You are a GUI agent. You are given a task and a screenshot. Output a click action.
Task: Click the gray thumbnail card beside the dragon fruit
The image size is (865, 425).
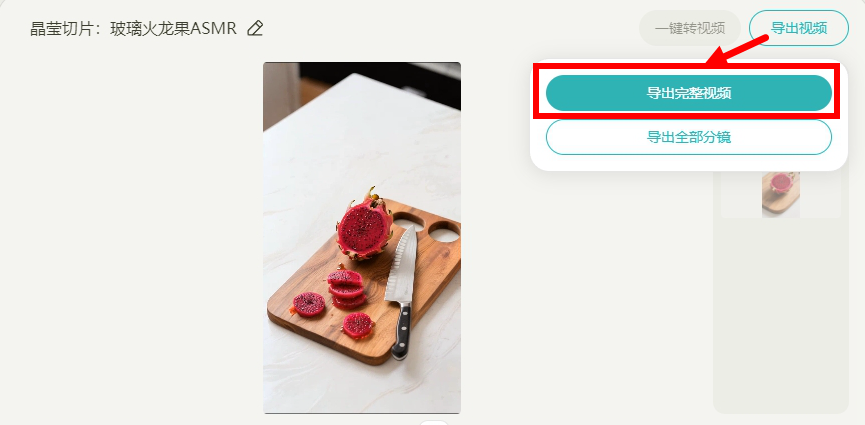coord(821,194)
